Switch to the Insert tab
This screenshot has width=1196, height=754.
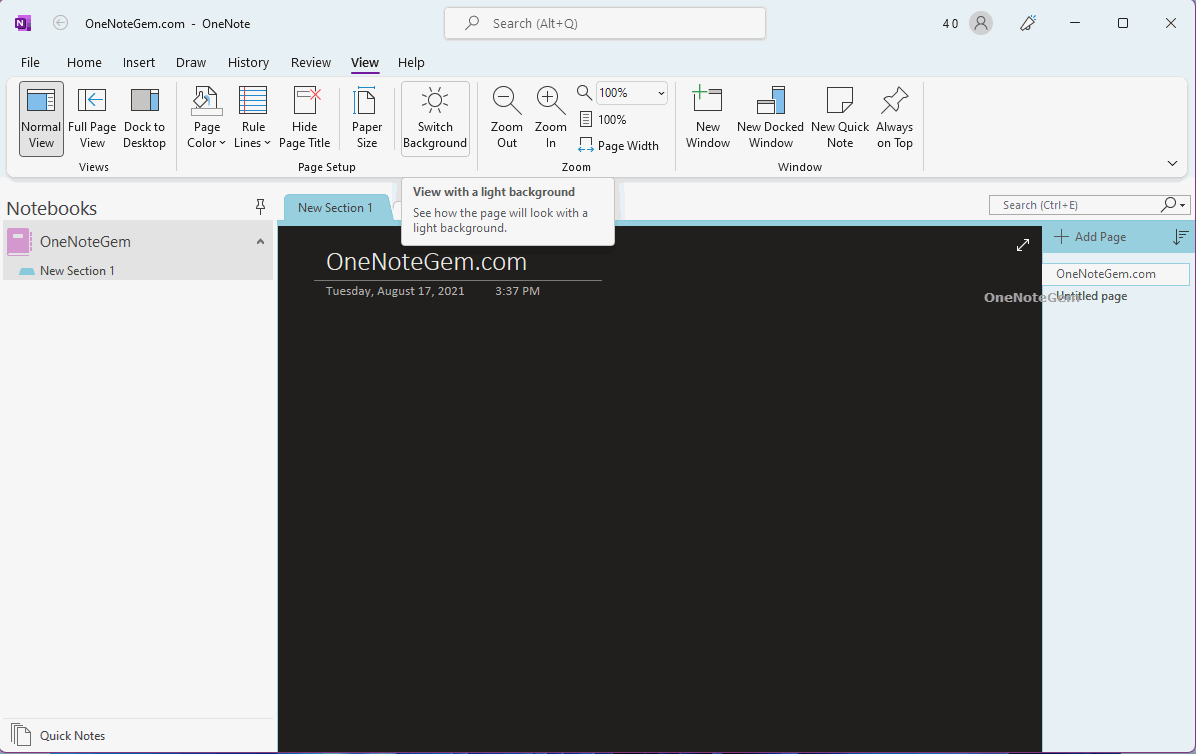pyautogui.click(x=139, y=63)
